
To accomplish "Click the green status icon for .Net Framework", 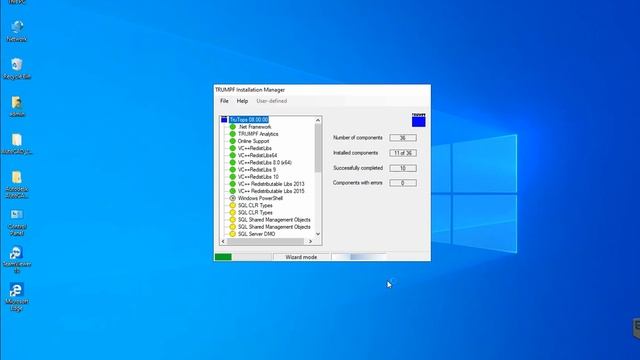I will tap(233, 127).
